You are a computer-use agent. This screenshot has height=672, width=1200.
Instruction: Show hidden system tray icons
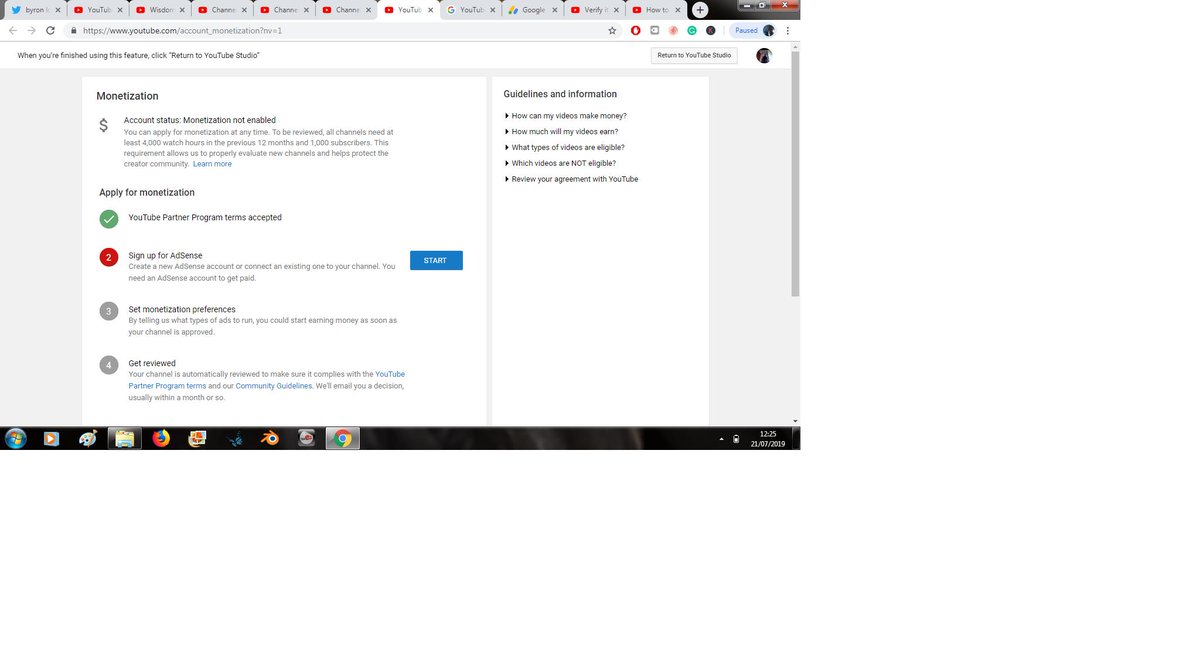(721, 439)
